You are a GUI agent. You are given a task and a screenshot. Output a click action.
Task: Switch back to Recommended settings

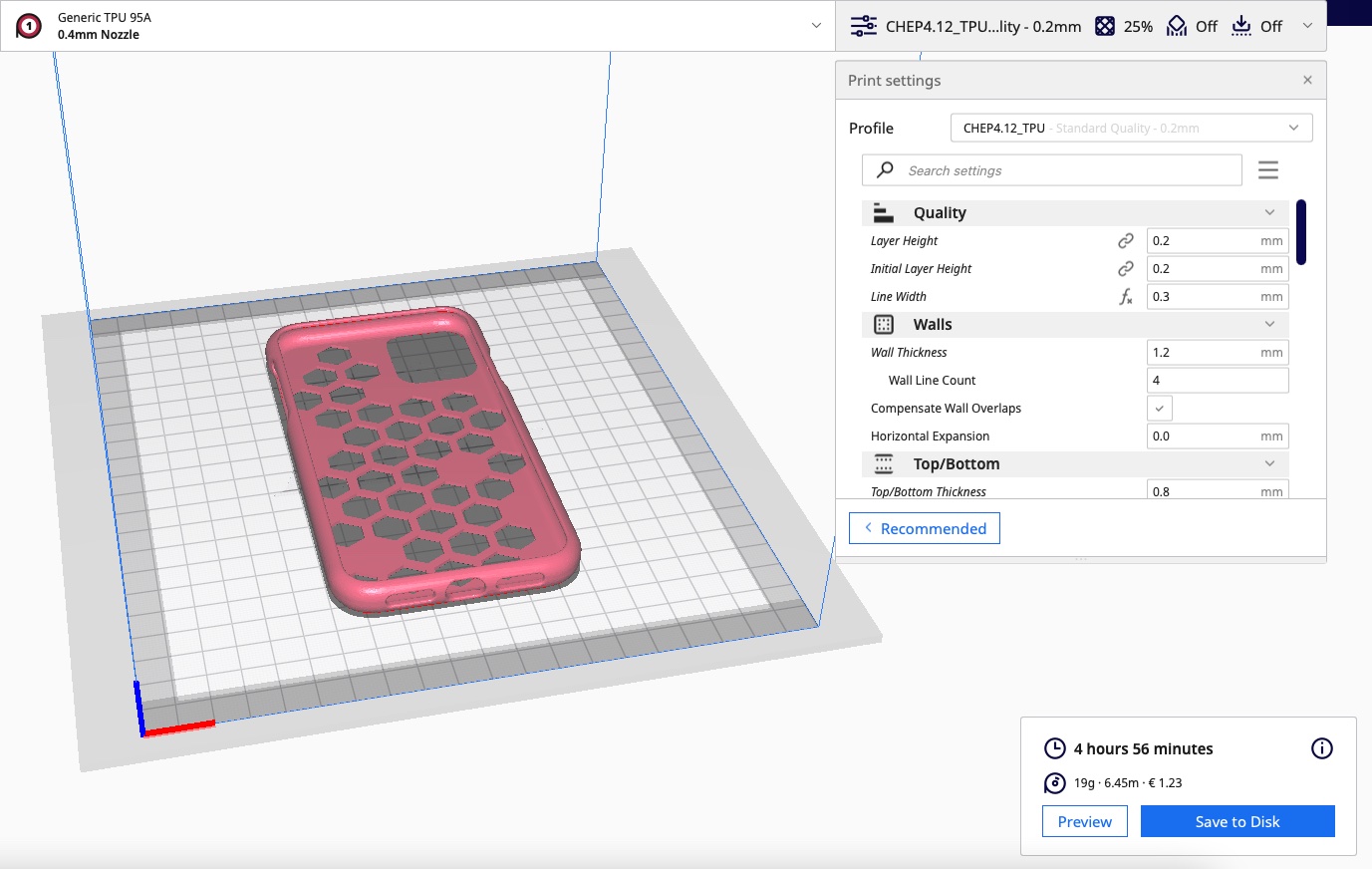coord(924,528)
